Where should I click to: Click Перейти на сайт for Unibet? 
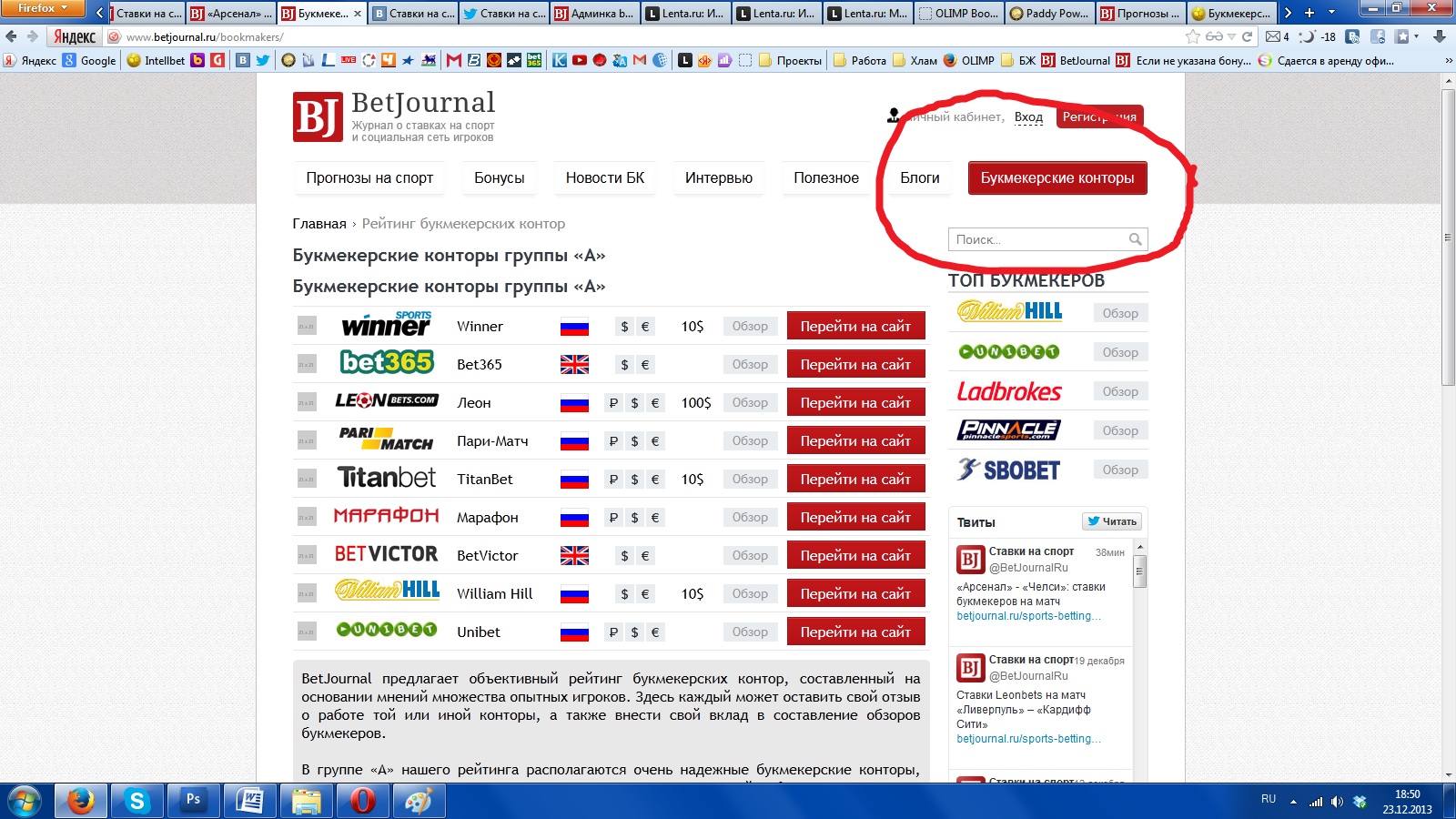pos(855,632)
